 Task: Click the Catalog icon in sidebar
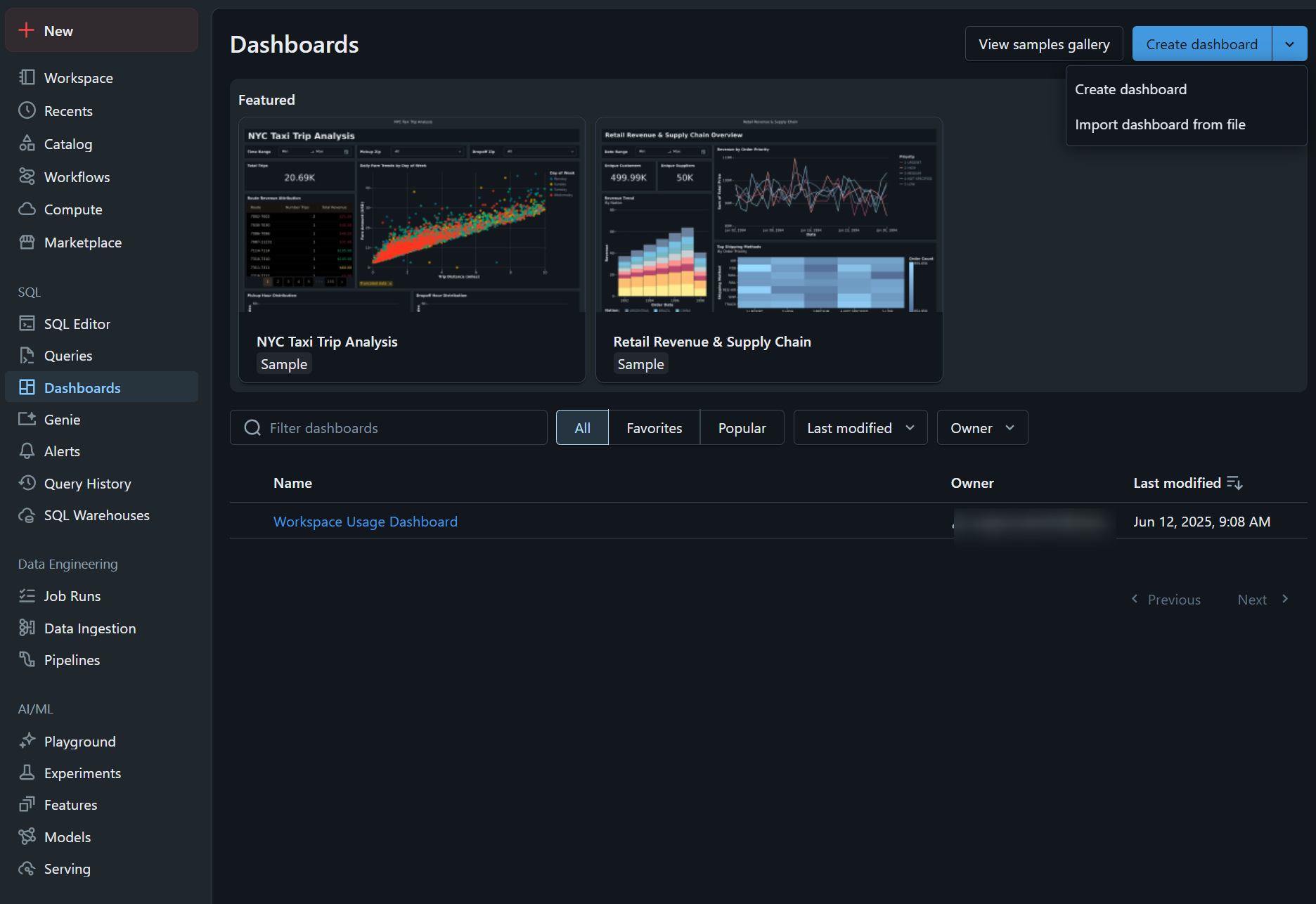point(27,143)
